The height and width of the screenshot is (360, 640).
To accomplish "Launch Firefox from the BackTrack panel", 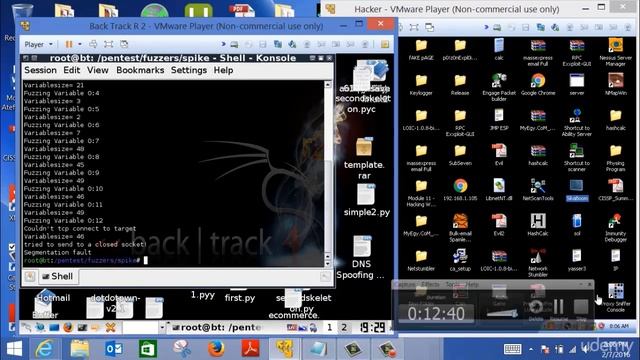I will point(68,327).
